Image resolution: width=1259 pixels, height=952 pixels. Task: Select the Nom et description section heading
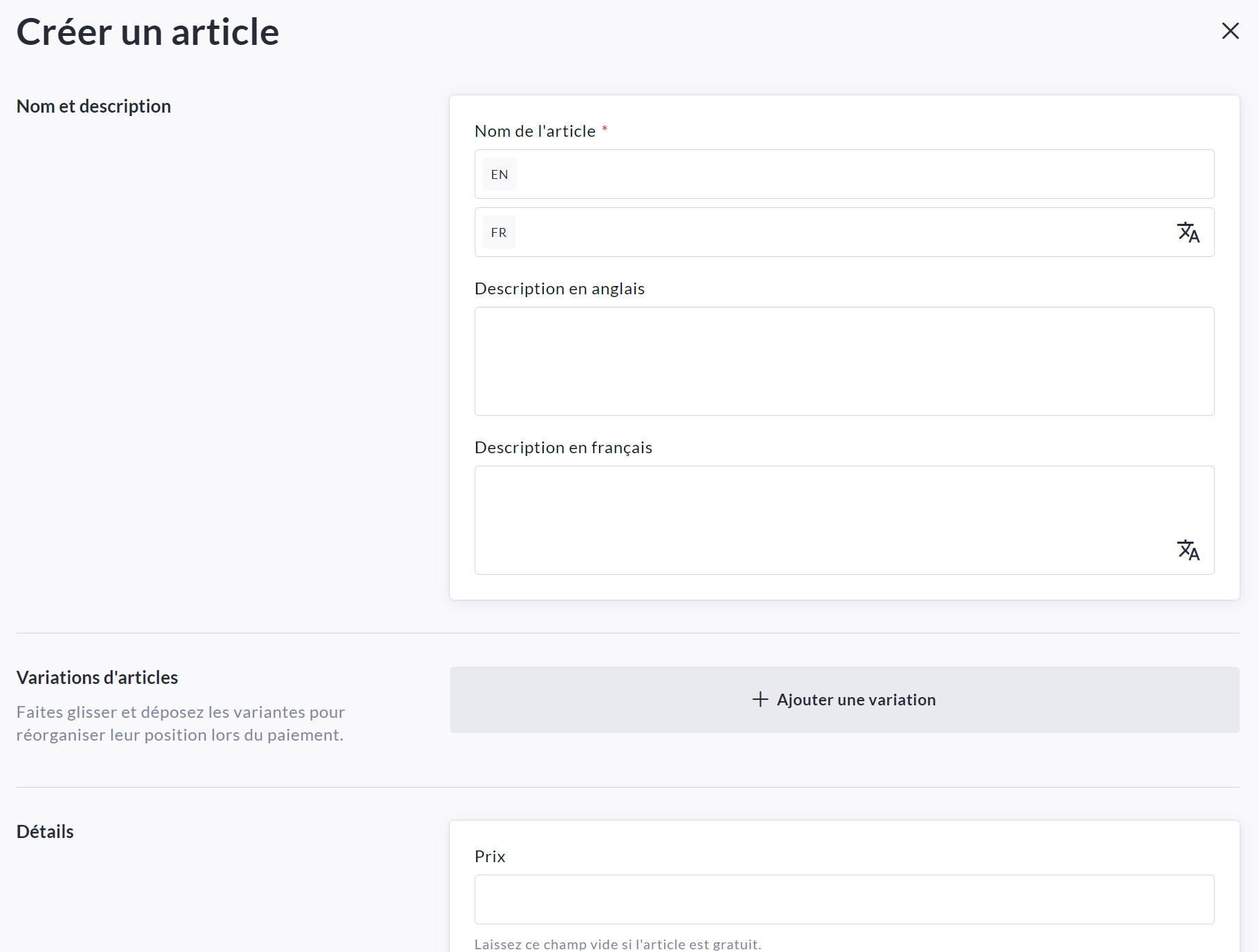93,106
